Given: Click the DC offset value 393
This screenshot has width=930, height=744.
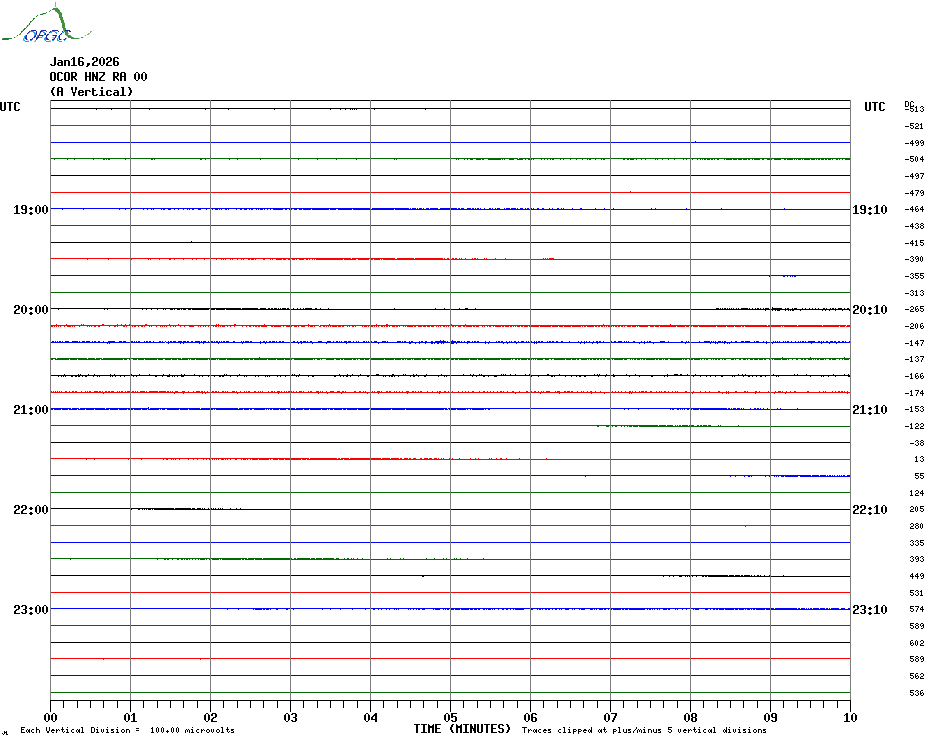Looking at the screenshot, I should tap(917, 559).
